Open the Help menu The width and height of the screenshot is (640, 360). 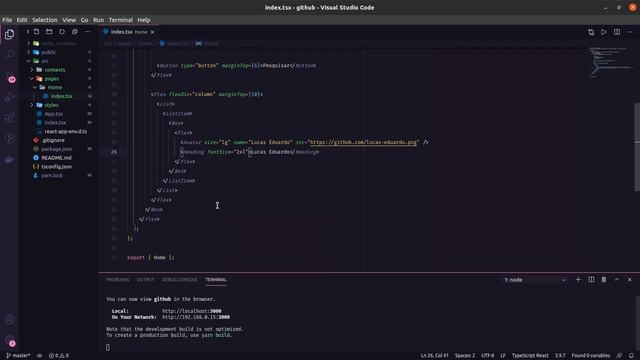click(144, 20)
